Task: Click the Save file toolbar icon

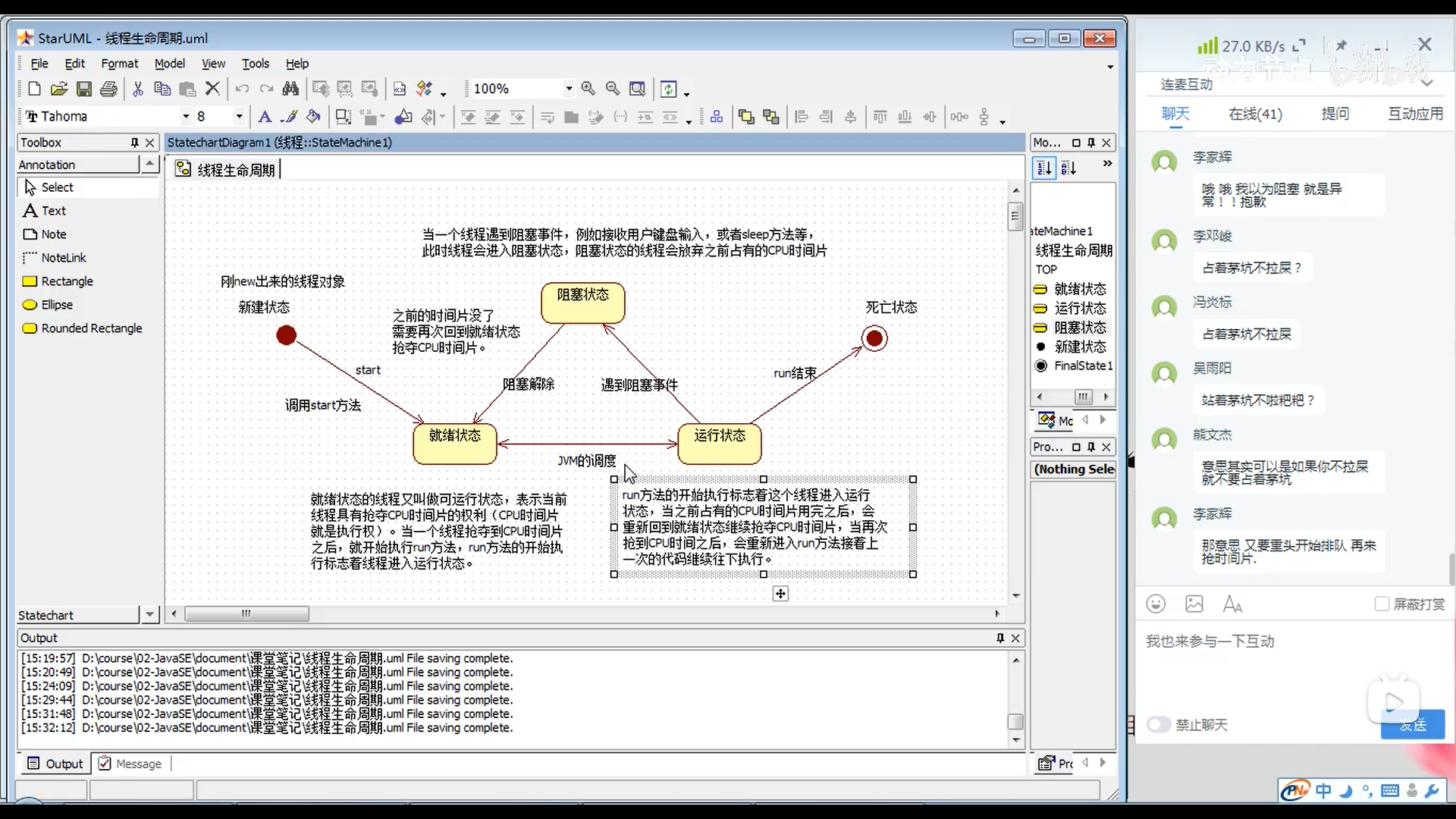Action: tap(84, 89)
